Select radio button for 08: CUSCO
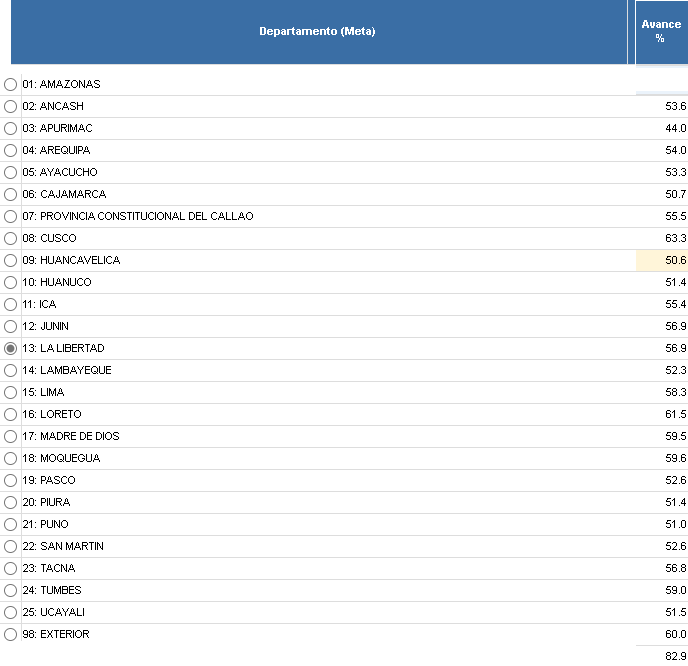This screenshot has height=666, width=688. click(x=11, y=238)
